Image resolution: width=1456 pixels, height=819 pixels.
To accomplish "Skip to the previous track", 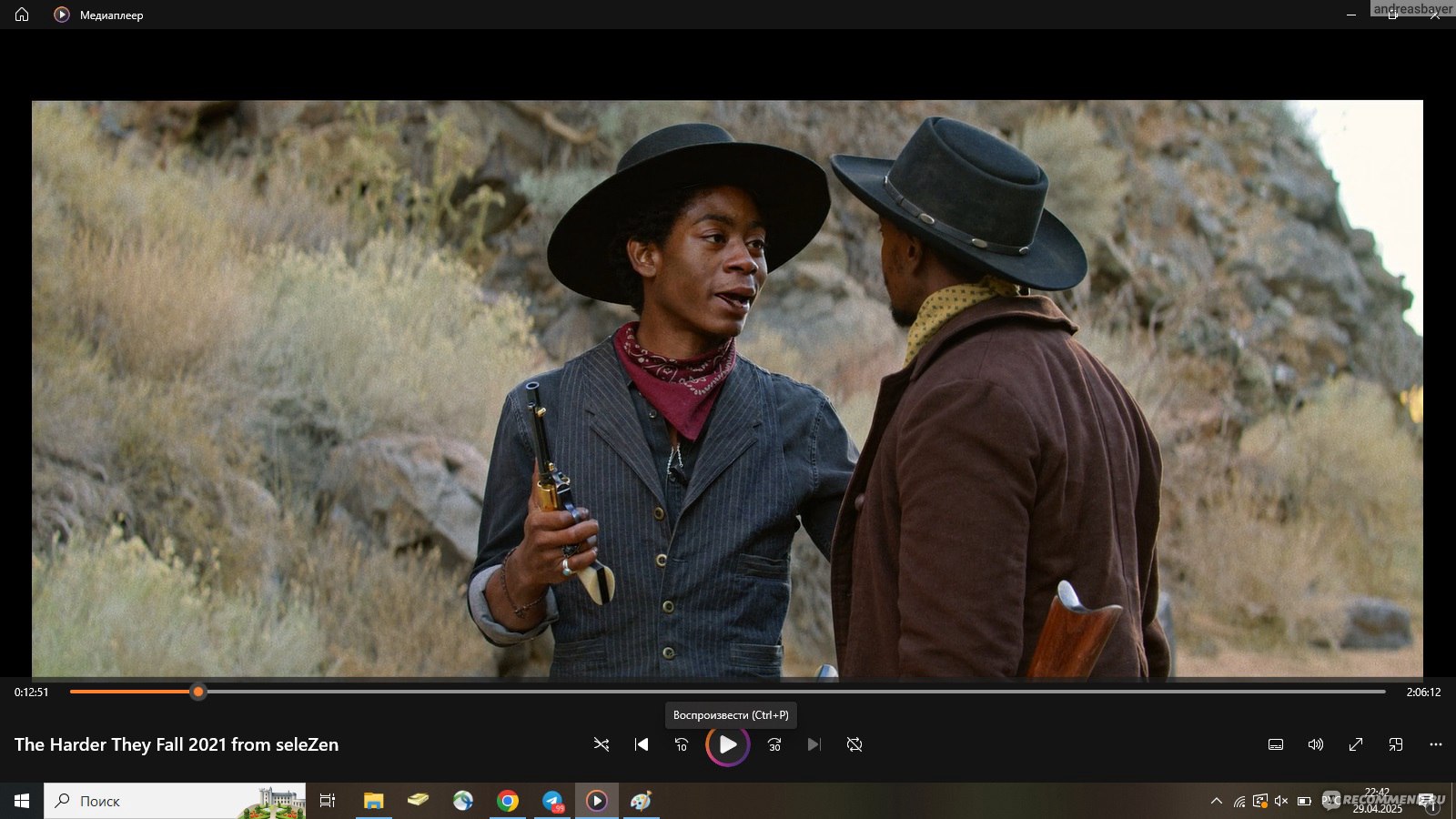I will coord(642,744).
